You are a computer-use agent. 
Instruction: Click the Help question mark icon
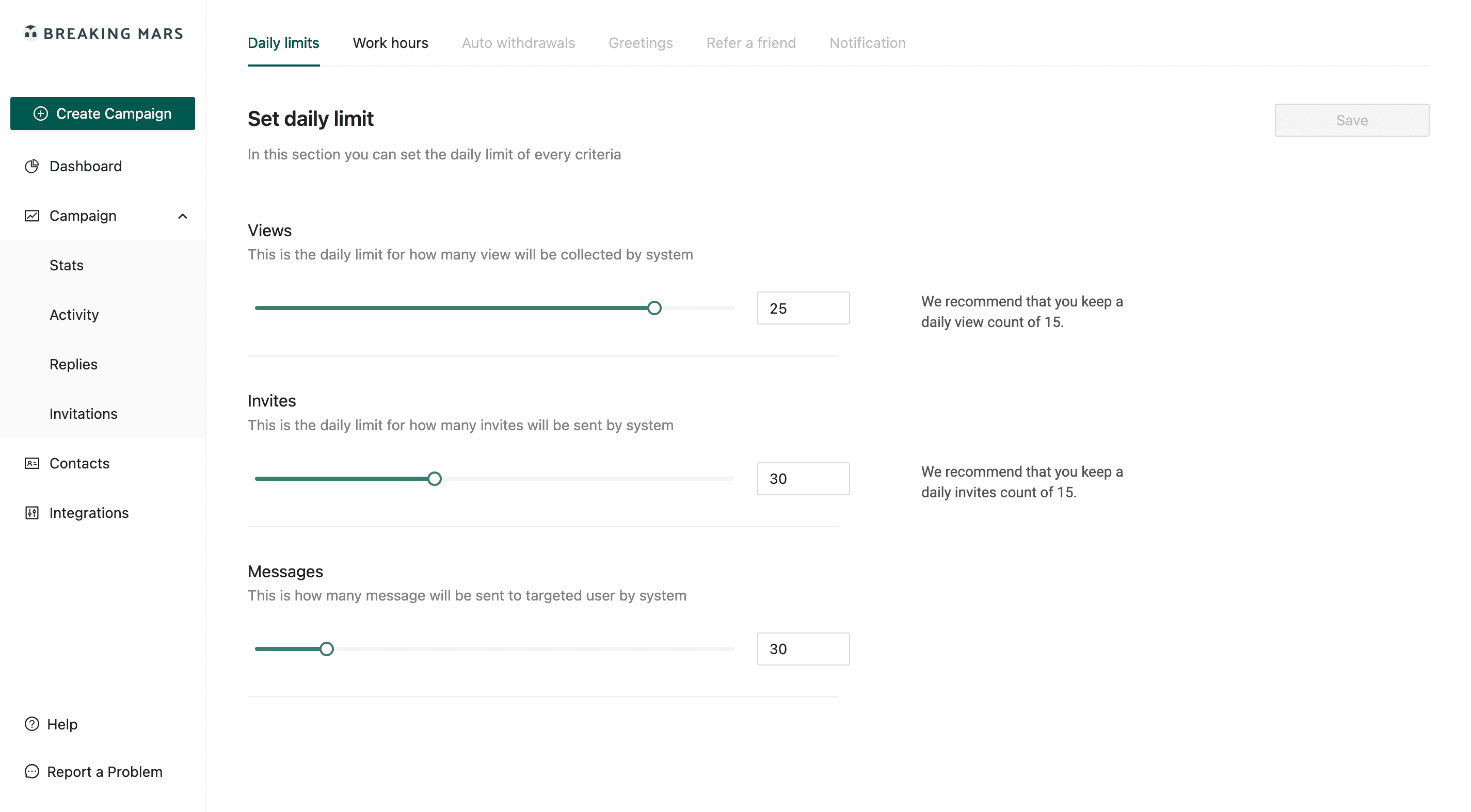pyautogui.click(x=32, y=724)
